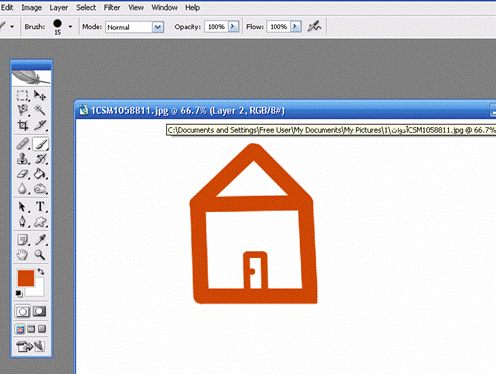Click the orange foreground color swatch
The width and height of the screenshot is (496, 374).
pos(26,278)
